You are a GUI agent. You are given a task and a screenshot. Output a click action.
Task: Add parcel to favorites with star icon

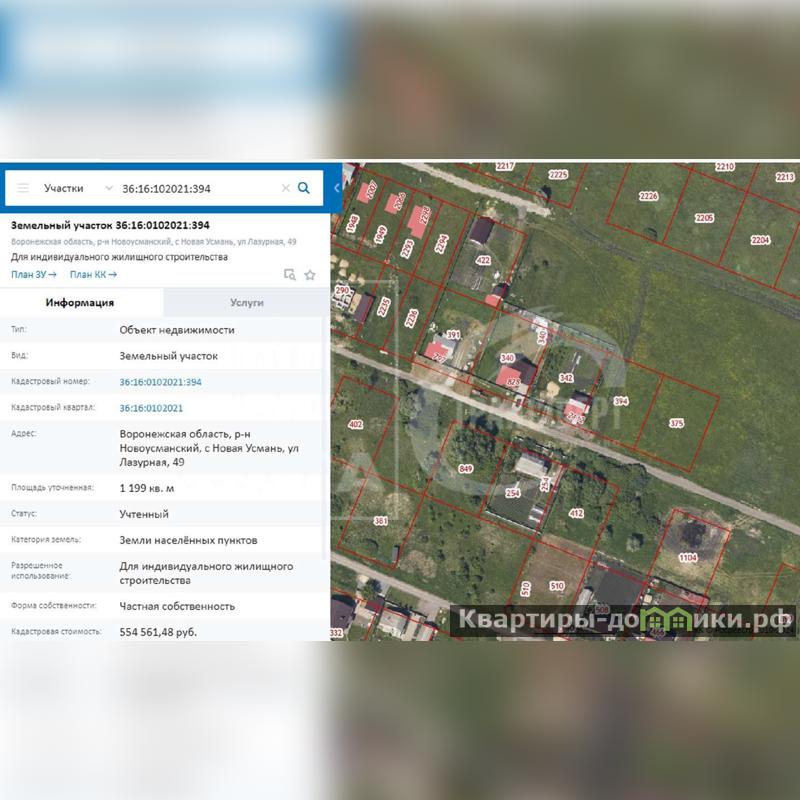pyautogui.click(x=310, y=274)
